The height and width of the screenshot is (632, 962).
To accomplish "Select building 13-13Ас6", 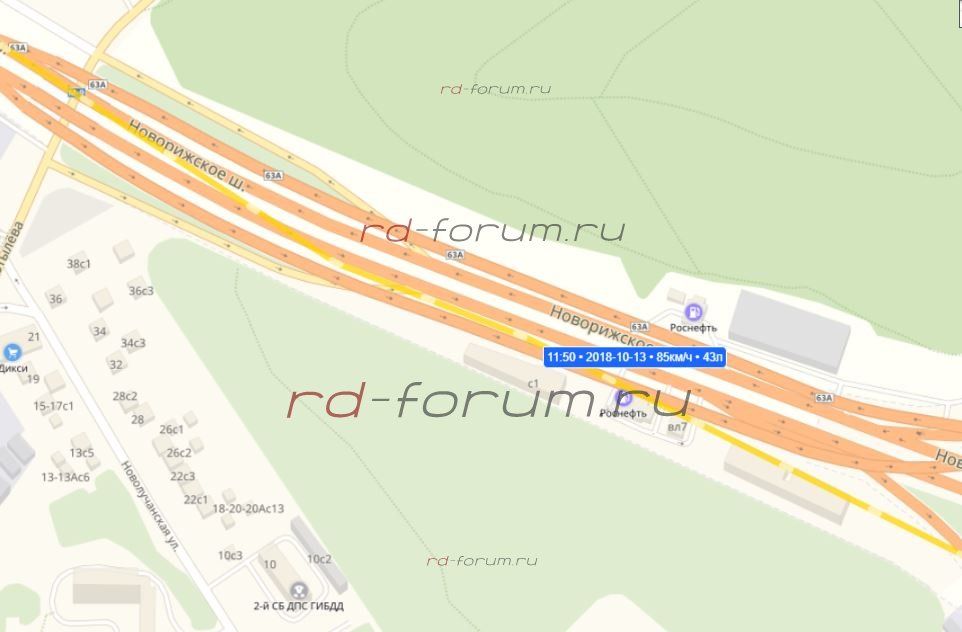I will point(65,477).
